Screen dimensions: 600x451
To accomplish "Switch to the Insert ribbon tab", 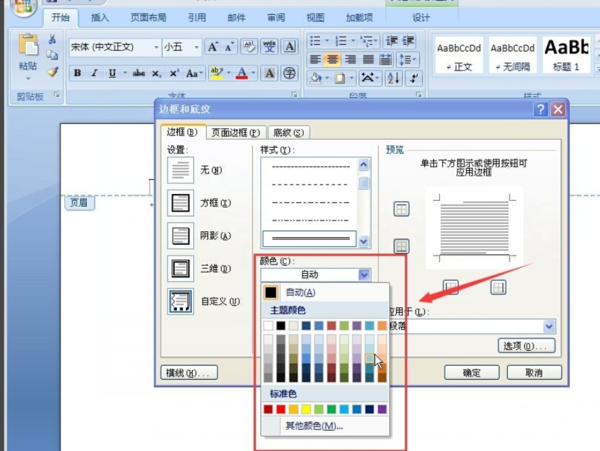I will [x=99, y=18].
